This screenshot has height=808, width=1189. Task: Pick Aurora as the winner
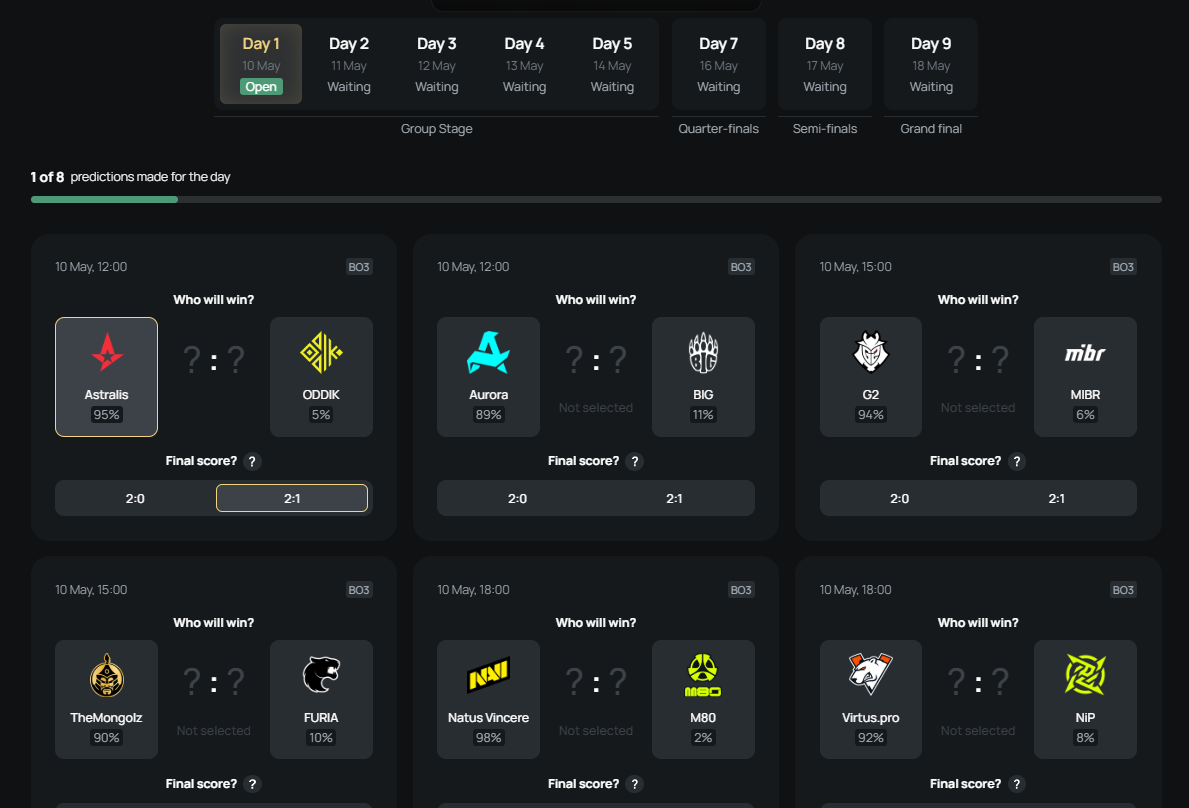(488, 377)
